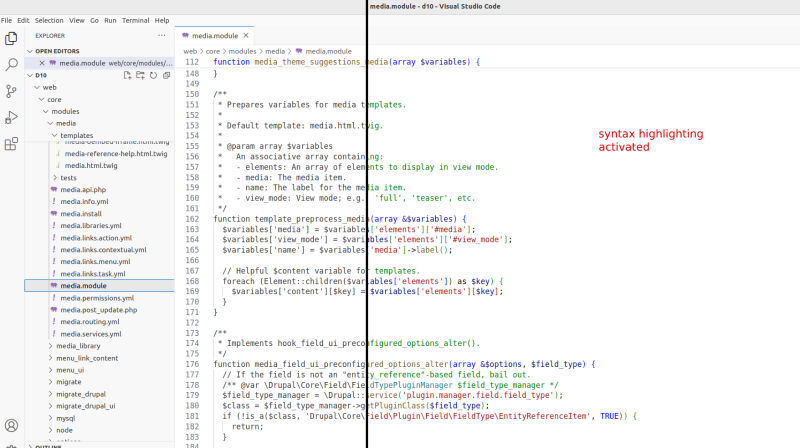
Task: Click the web breadcrumb segment
Action: 190,51
